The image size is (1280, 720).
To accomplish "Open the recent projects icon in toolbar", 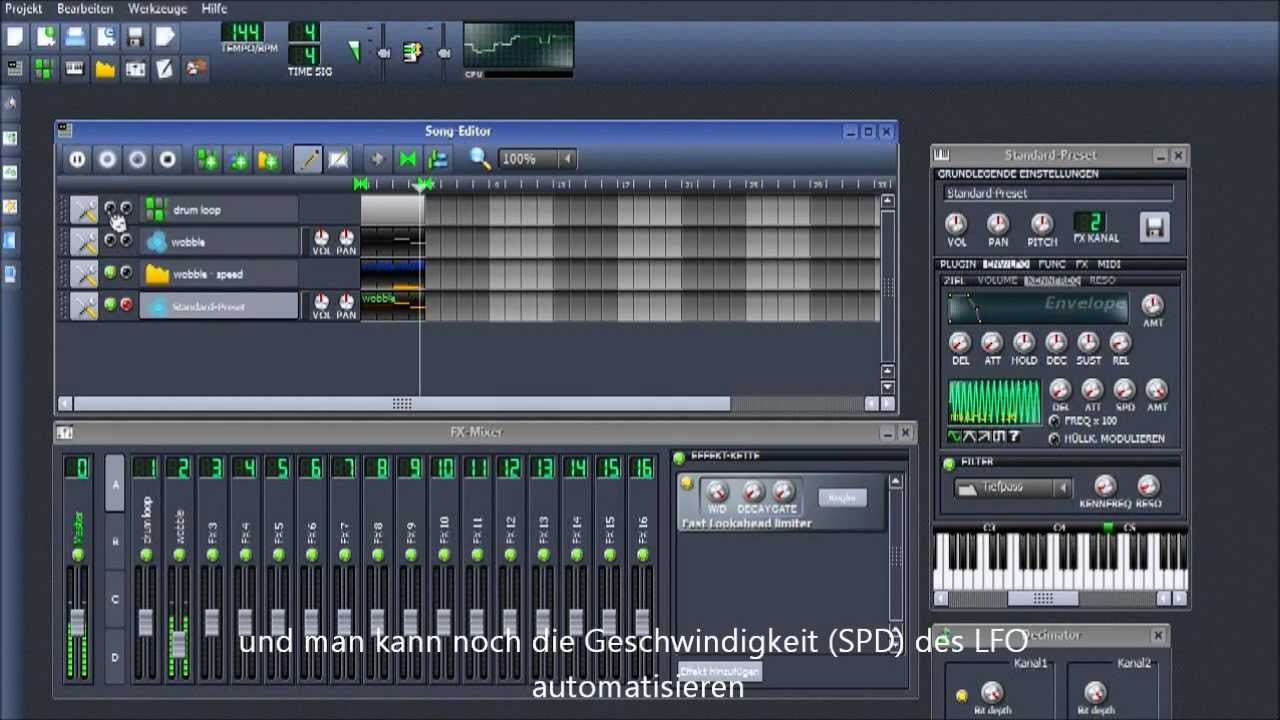I will 105,38.
